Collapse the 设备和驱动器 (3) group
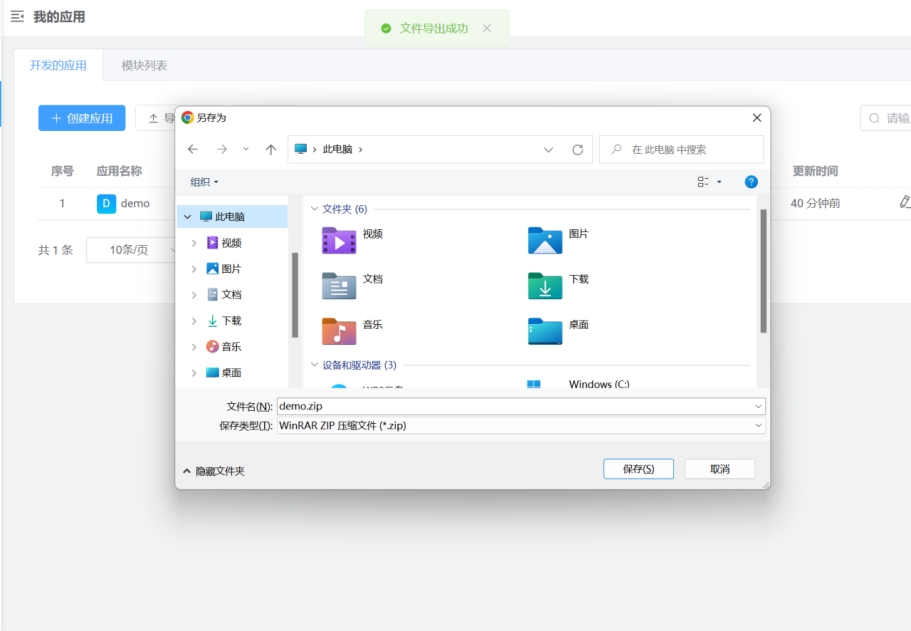This screenshot has width=911, height=631. (x=314, y=365)
